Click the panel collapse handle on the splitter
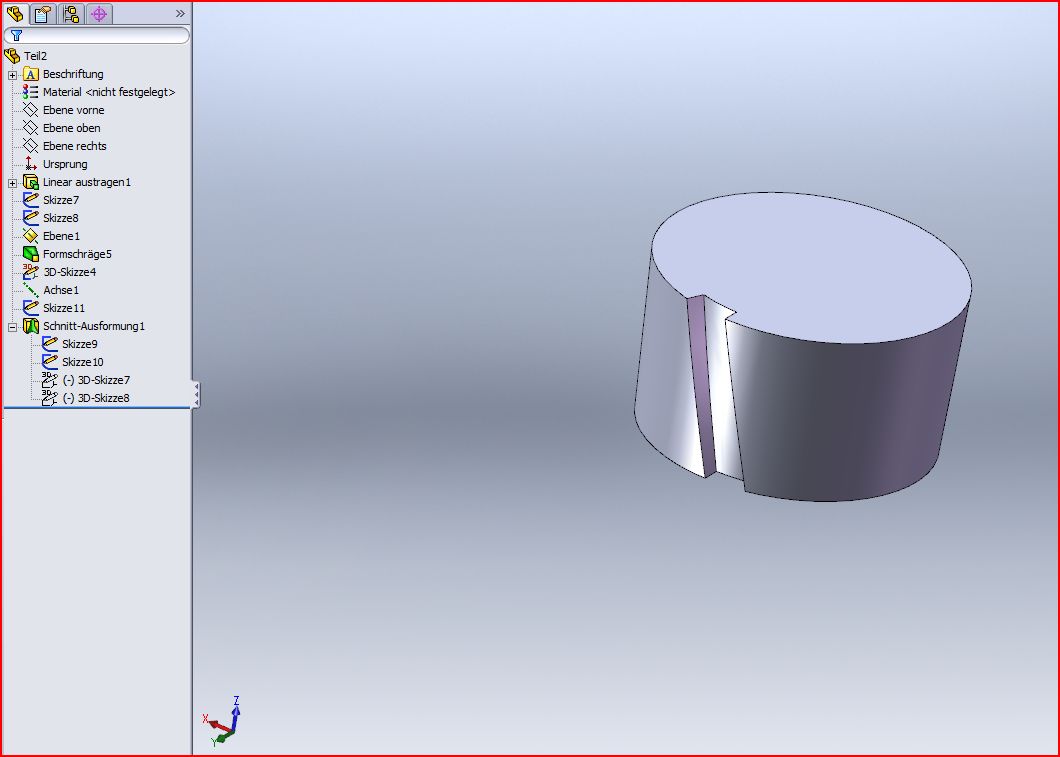 pos(196,394)
